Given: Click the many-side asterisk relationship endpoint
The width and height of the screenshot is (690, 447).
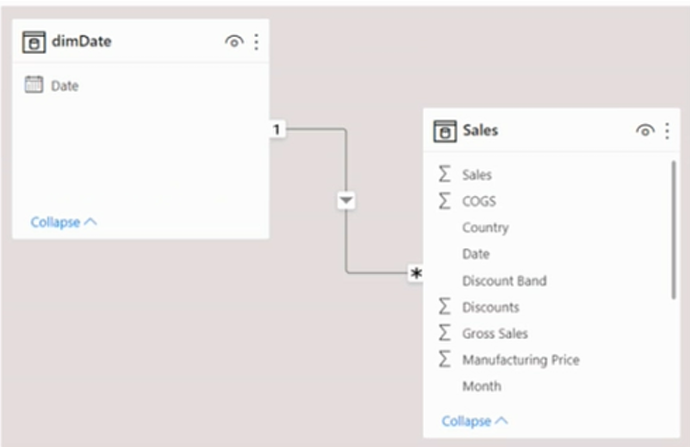Looking at the screenshot, I should [416, 273].
